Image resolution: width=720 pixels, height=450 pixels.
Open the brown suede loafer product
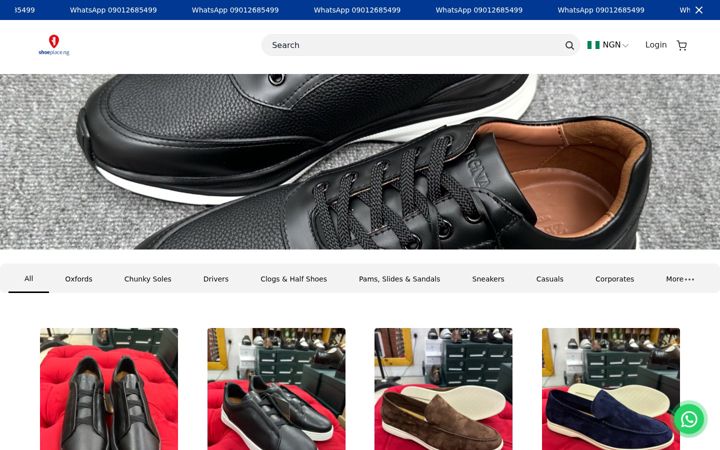coord(444,389)
